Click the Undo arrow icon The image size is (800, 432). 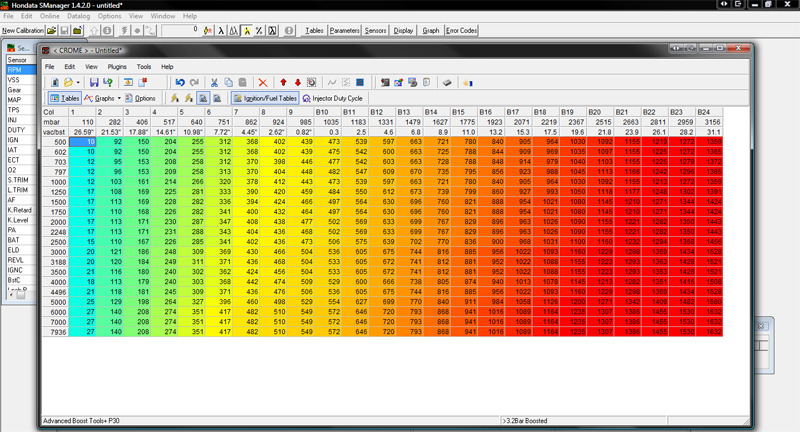pos(179,82)
